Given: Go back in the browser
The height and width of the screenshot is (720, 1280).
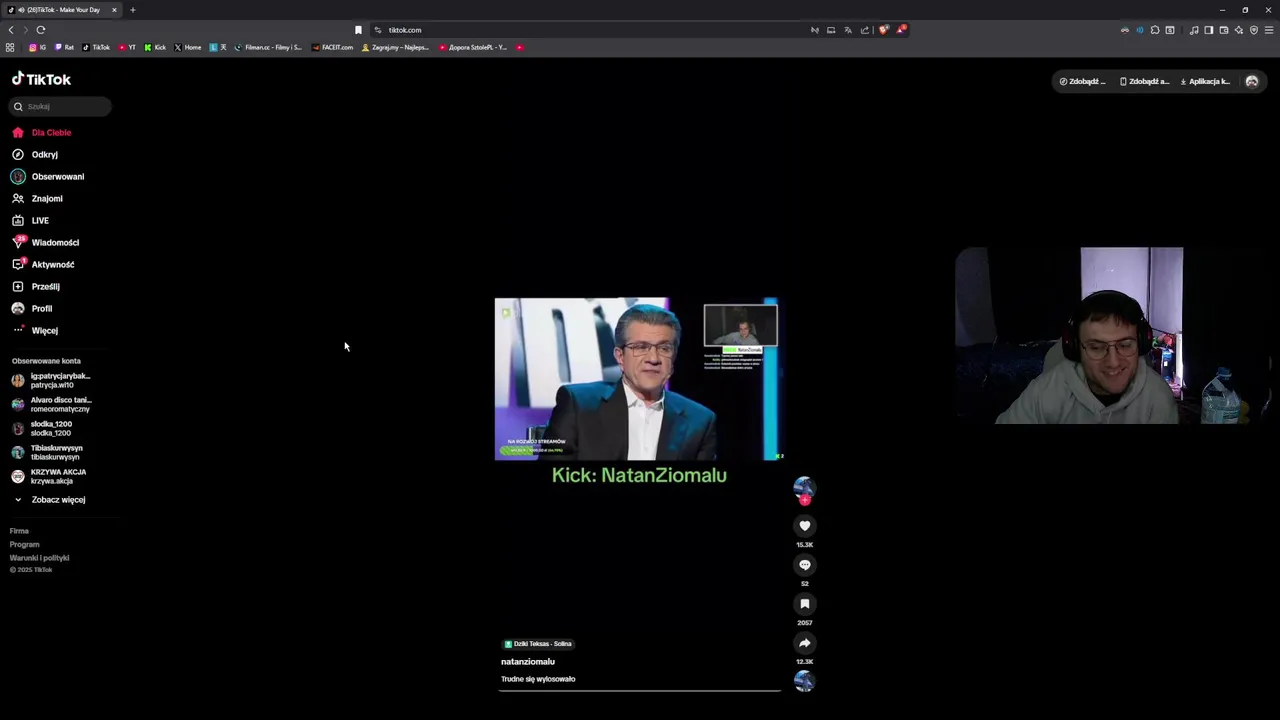Looking at the screenshot, I should [x=11, y=30].
